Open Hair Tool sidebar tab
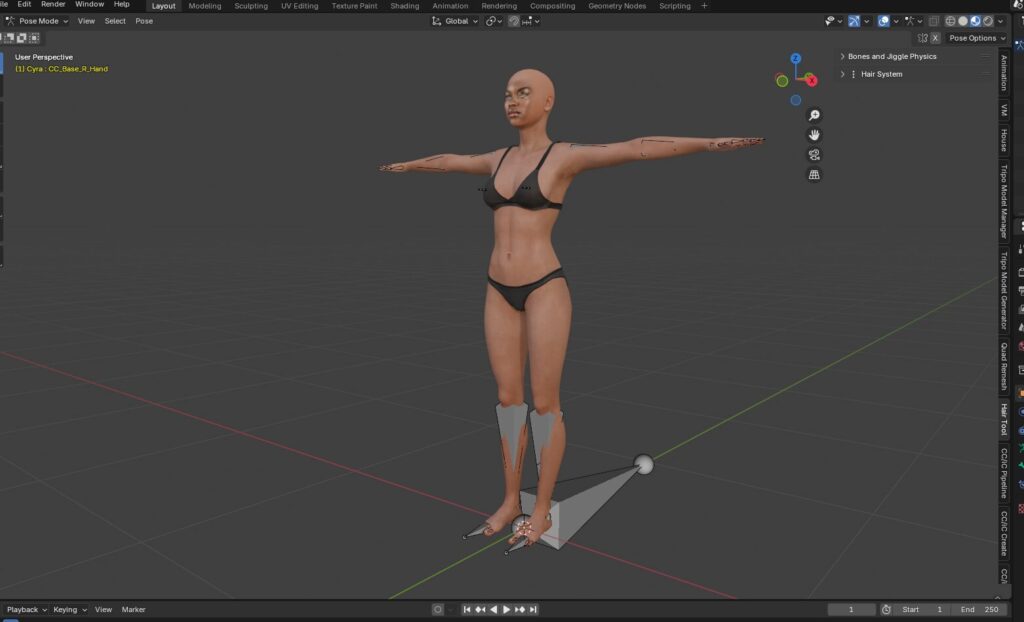Image resolution: width=1024 pixels, height=622 pixels. (x=1004, y=419)
